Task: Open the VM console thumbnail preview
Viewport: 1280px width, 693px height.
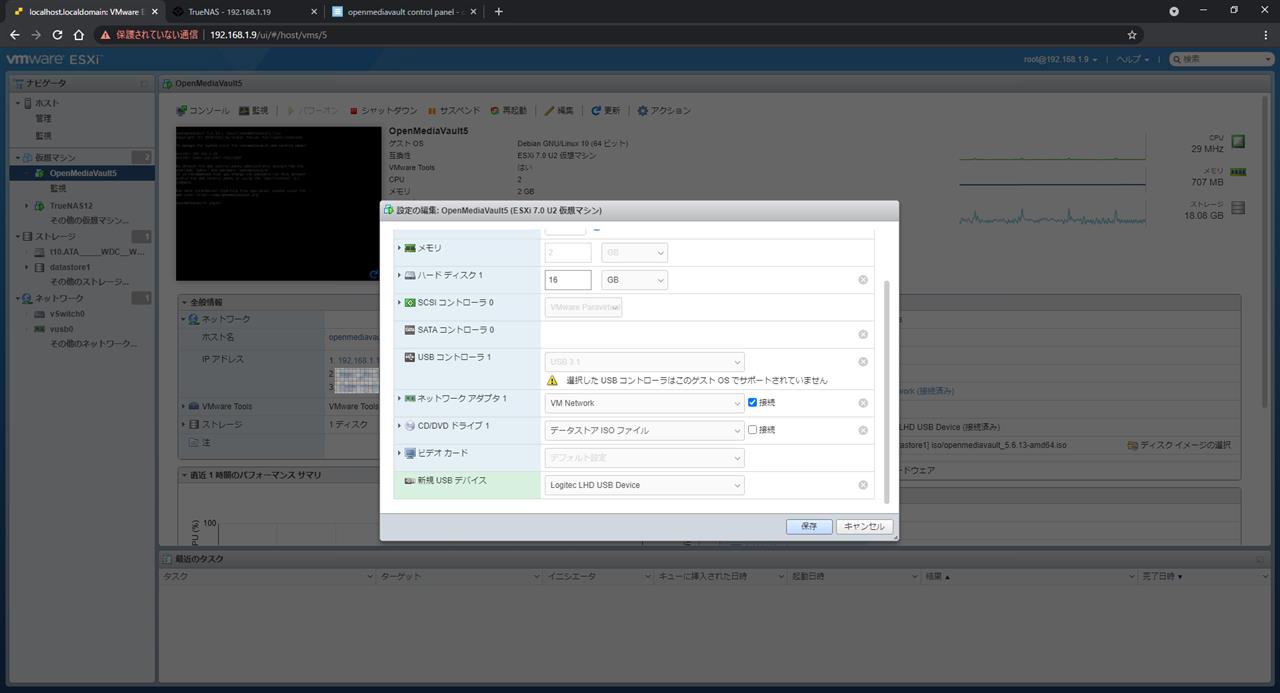Action: click(x=277, y=203)
